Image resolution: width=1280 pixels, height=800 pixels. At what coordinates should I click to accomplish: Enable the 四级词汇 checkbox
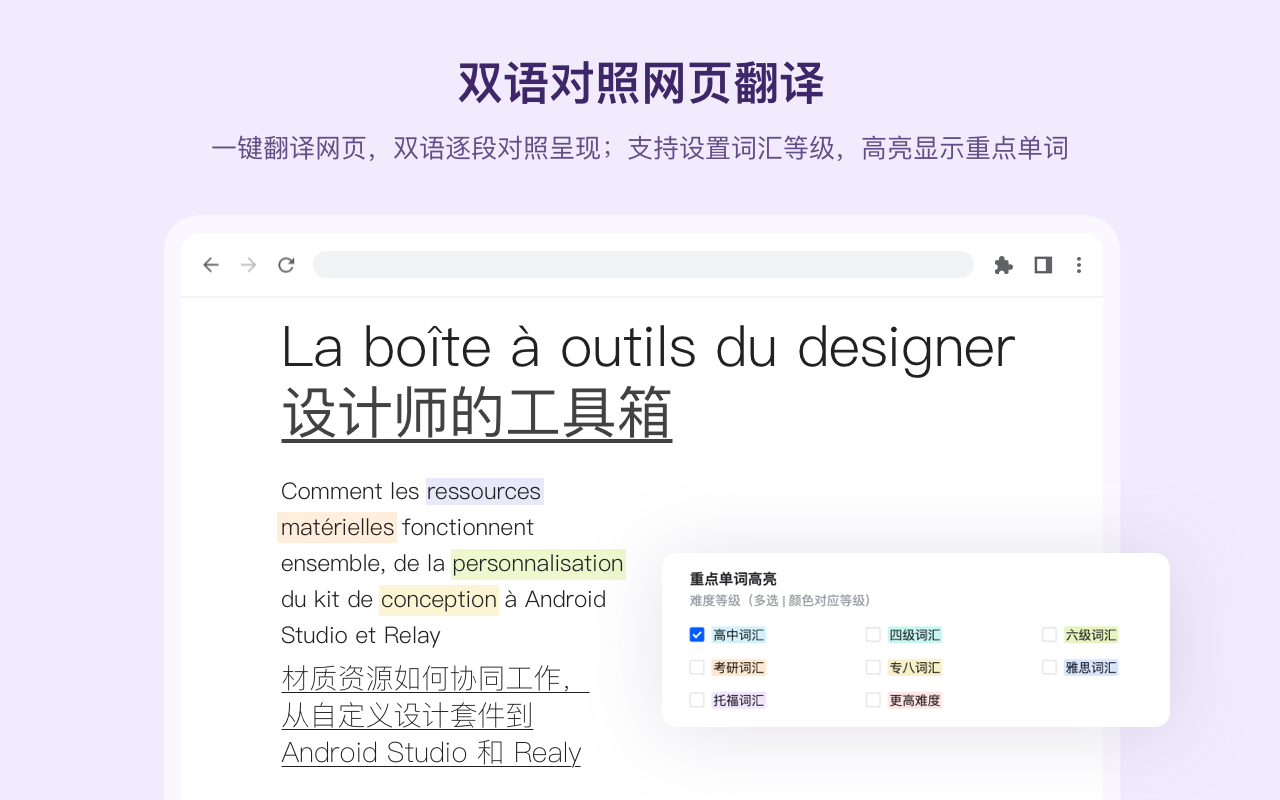click(873, 634)
